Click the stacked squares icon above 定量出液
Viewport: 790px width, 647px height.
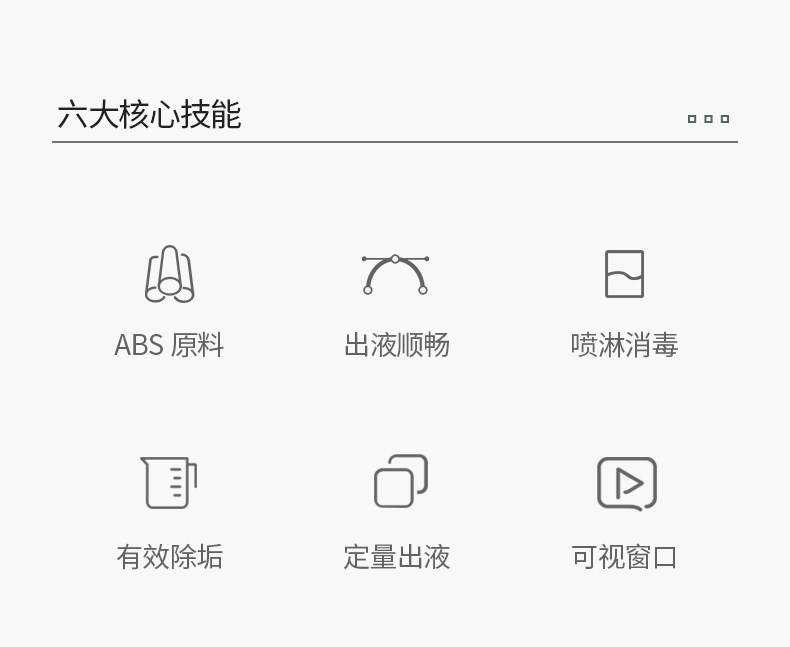point(401,481)
